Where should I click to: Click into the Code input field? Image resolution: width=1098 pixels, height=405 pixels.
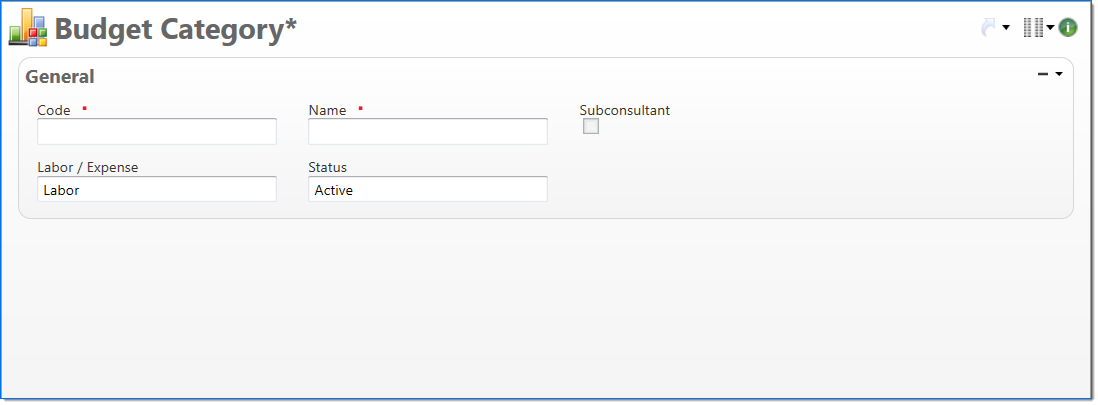(157, 132)
